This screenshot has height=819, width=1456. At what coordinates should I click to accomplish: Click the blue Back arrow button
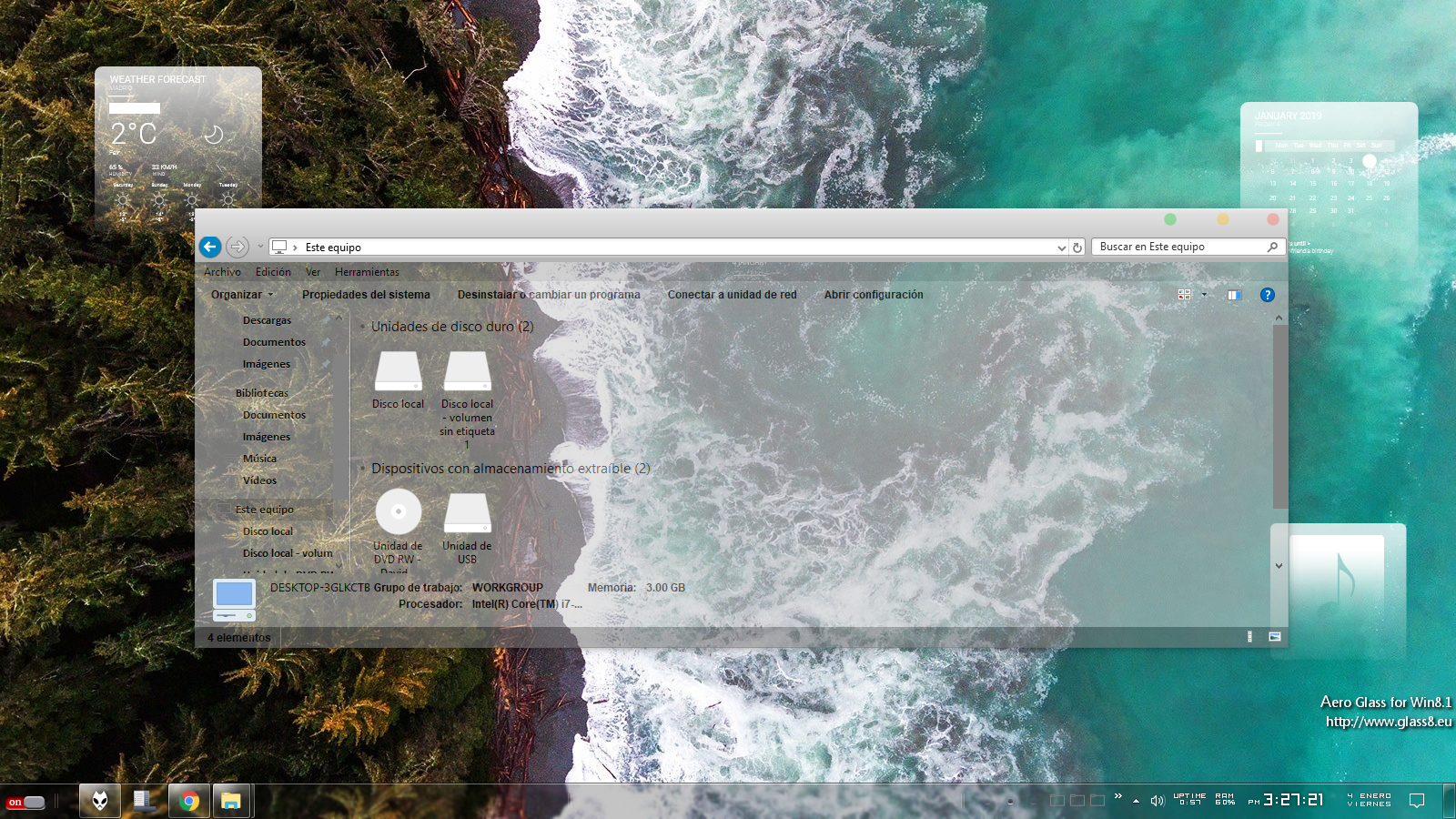[210, 247]
